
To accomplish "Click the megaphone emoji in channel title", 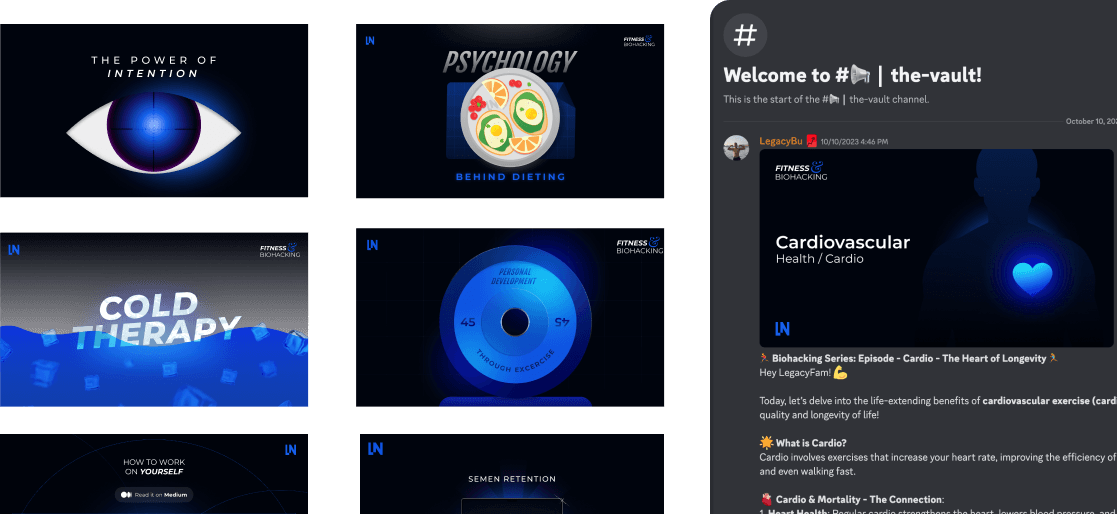I will click(x=860, y=75).
